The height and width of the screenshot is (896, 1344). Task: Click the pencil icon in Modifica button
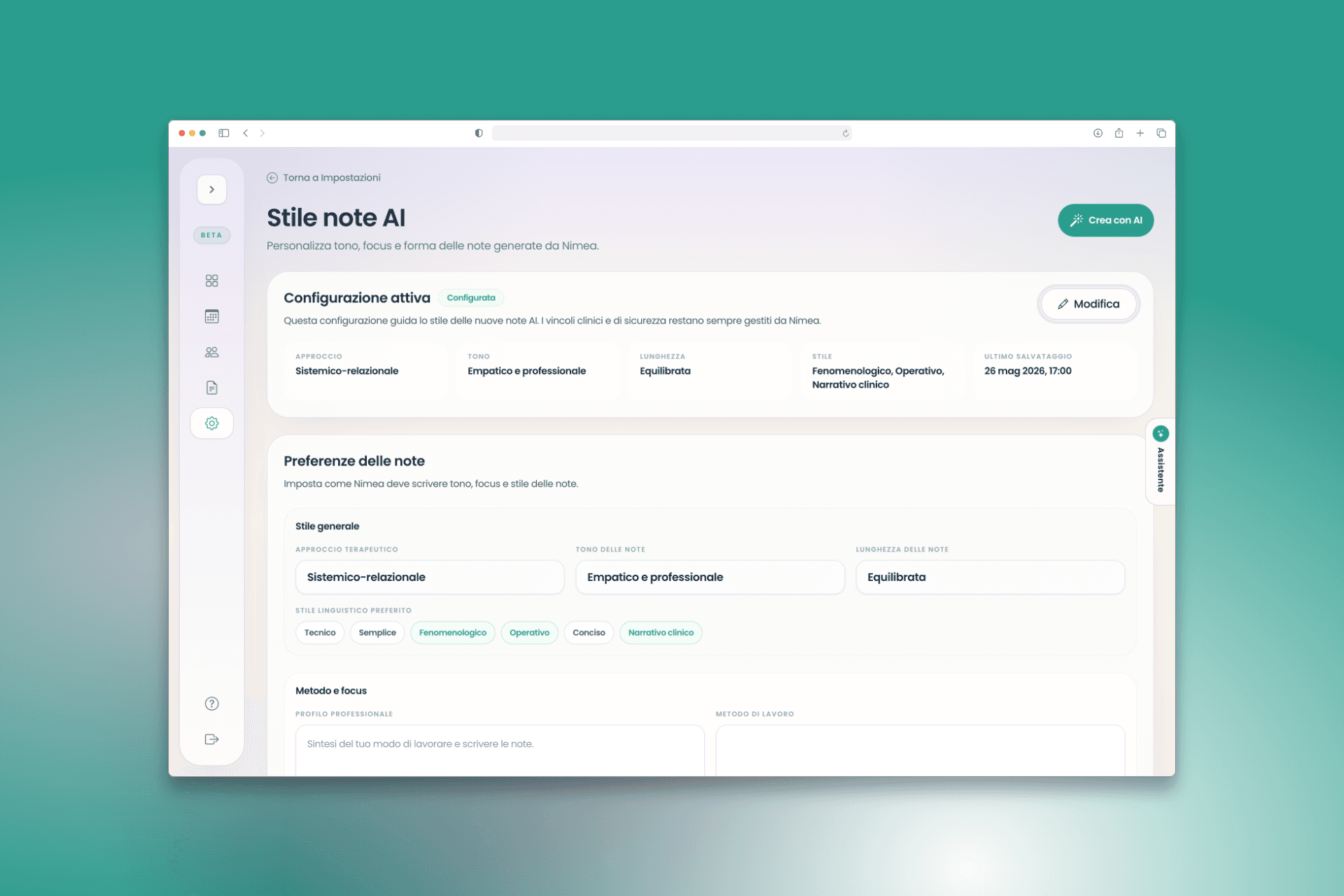pos(1063,304)
